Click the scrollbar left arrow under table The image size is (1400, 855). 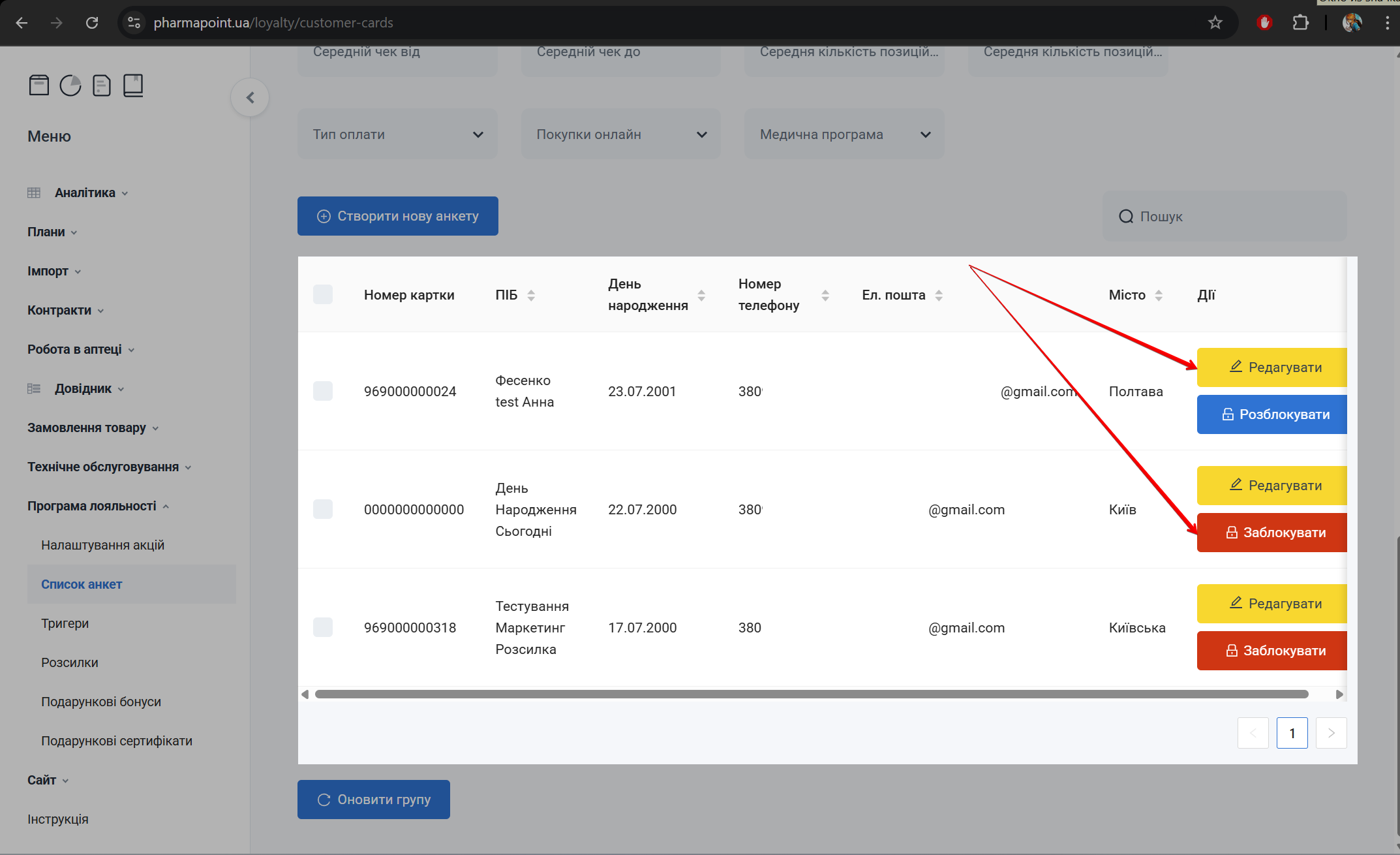[x=305, y=694]
